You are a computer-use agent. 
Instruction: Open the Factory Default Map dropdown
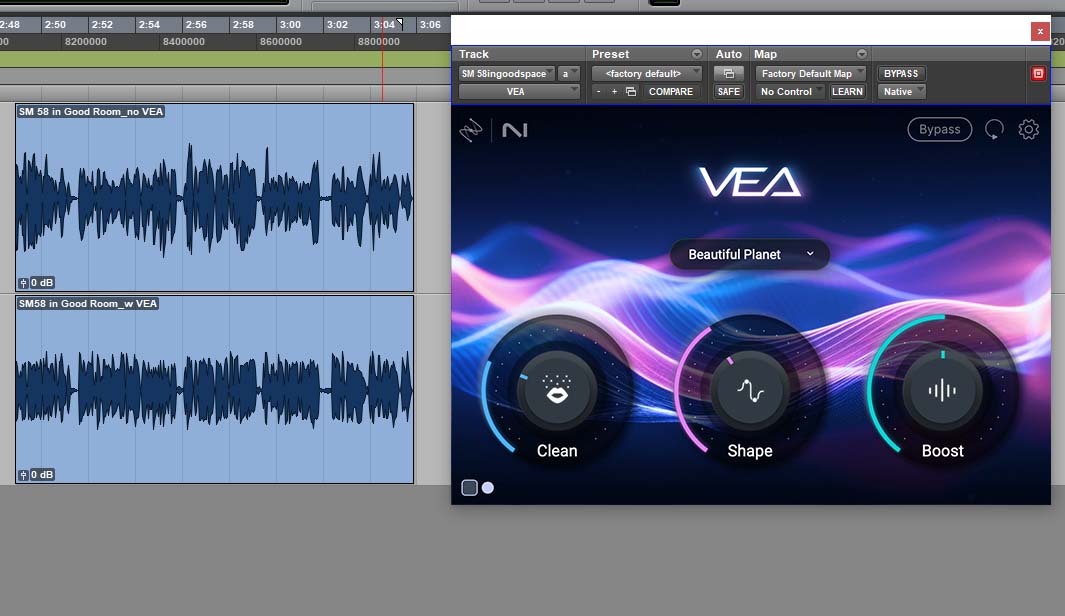[x=810, y=73]
